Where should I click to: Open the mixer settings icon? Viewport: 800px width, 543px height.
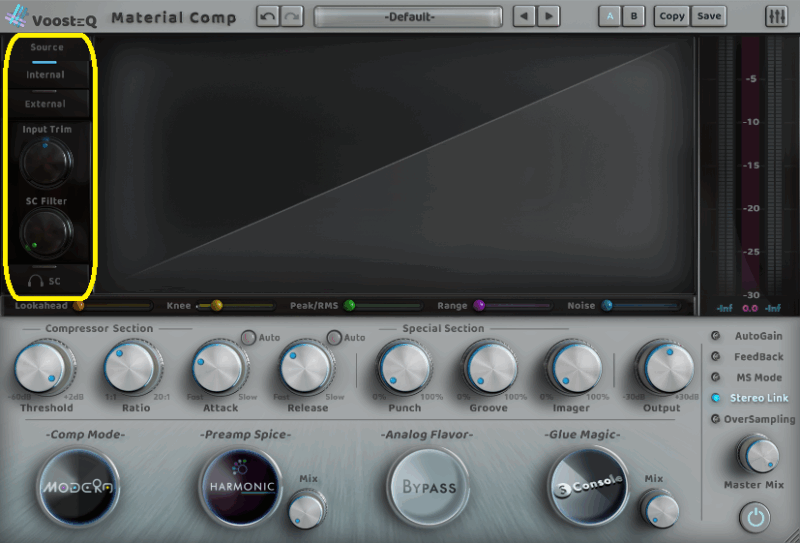(776, 17)
